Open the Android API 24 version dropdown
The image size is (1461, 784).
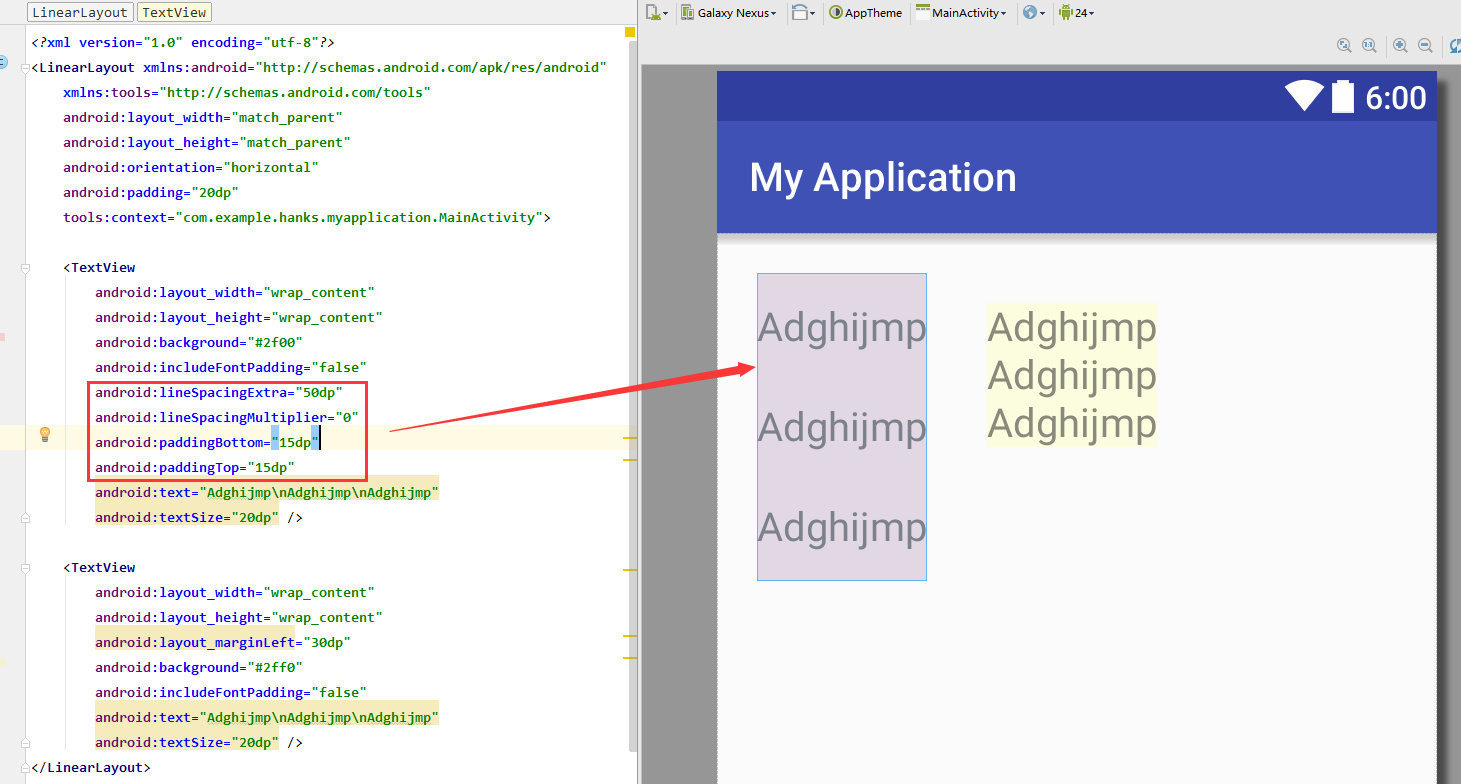(1077, 13)
